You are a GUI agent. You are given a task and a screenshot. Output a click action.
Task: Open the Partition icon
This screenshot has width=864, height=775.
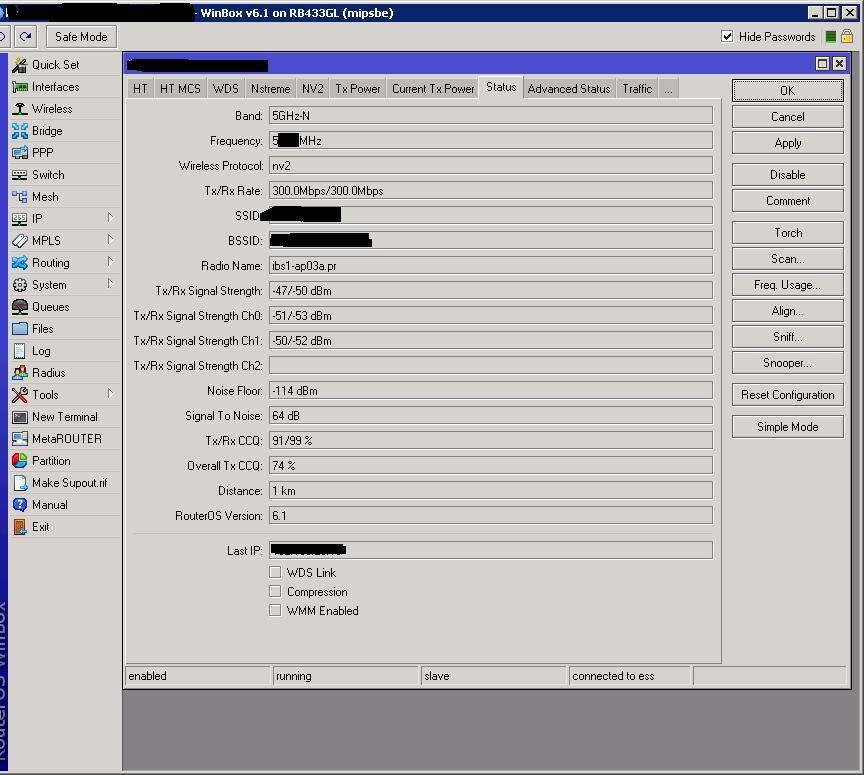(20, 461)
